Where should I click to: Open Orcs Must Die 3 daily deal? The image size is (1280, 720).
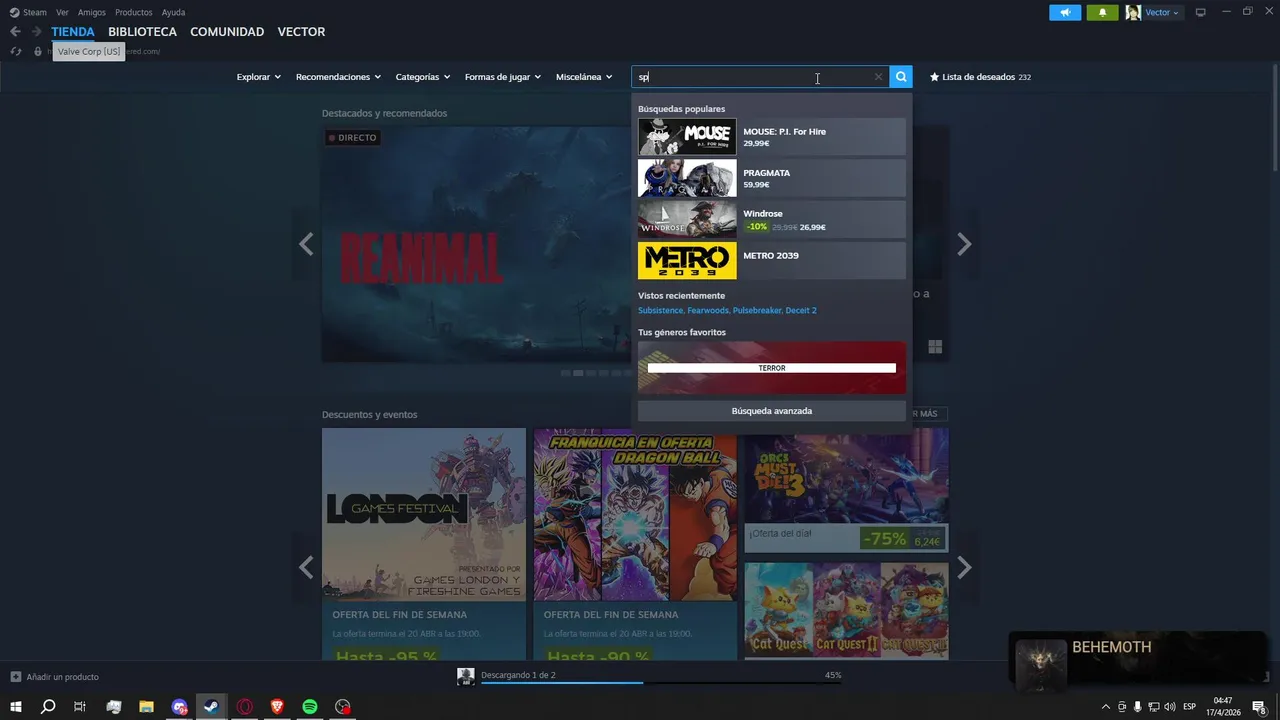[846, 490]
